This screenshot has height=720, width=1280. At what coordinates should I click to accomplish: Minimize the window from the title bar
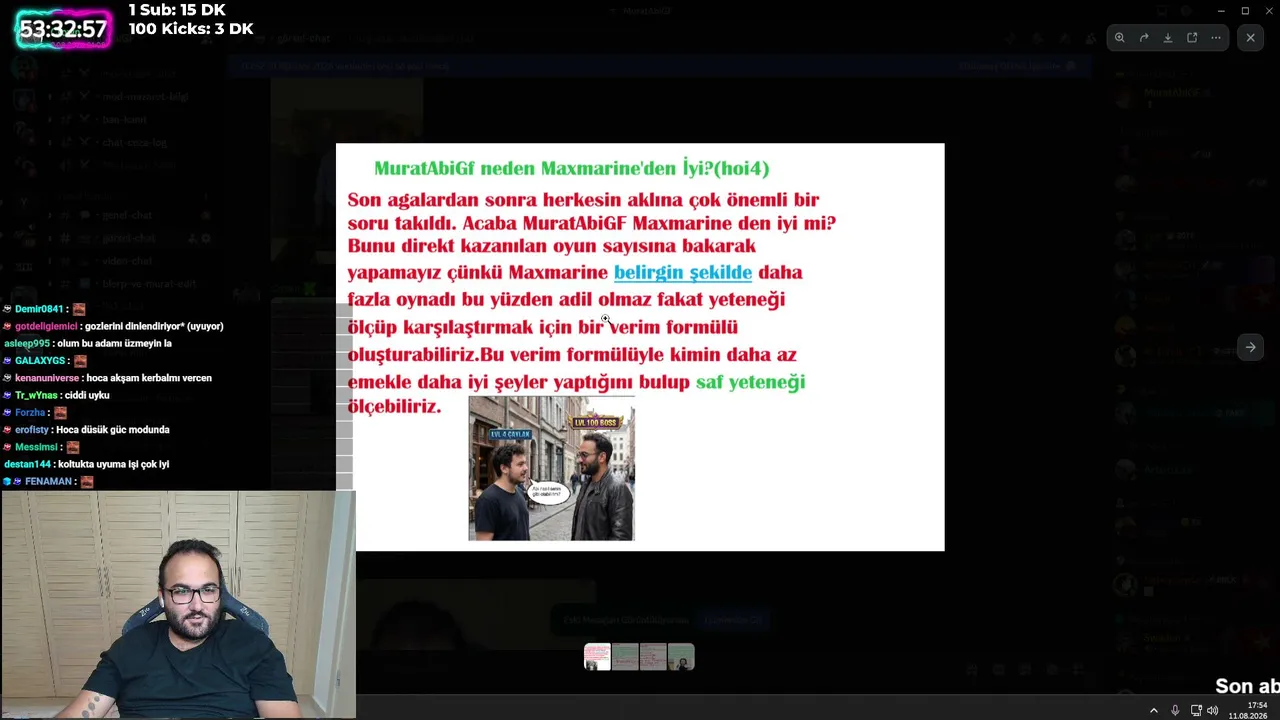[1221, 11]
